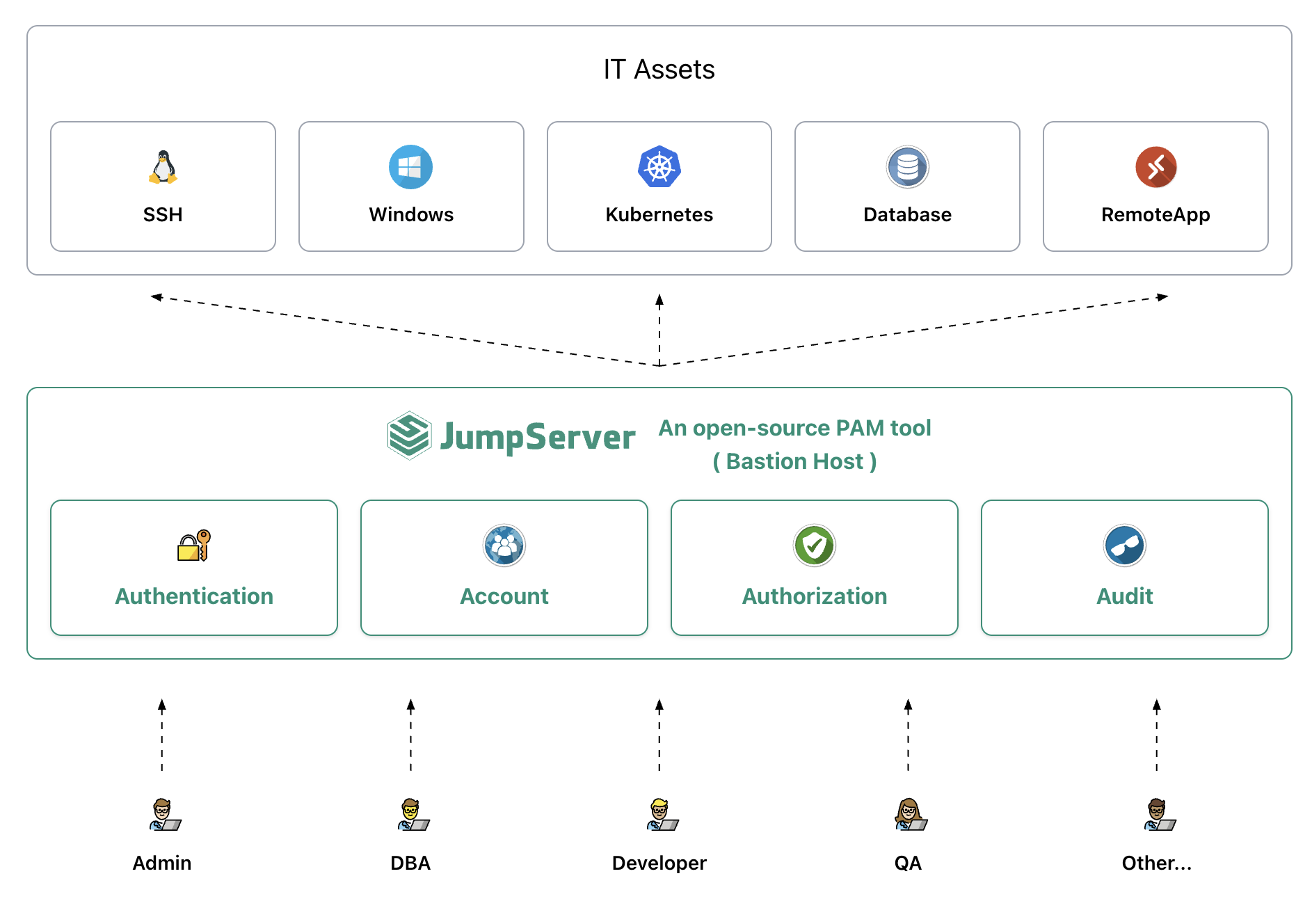1312x924 pixels.
Task: Click the Windows logo icon
Action: pos(410,167)
